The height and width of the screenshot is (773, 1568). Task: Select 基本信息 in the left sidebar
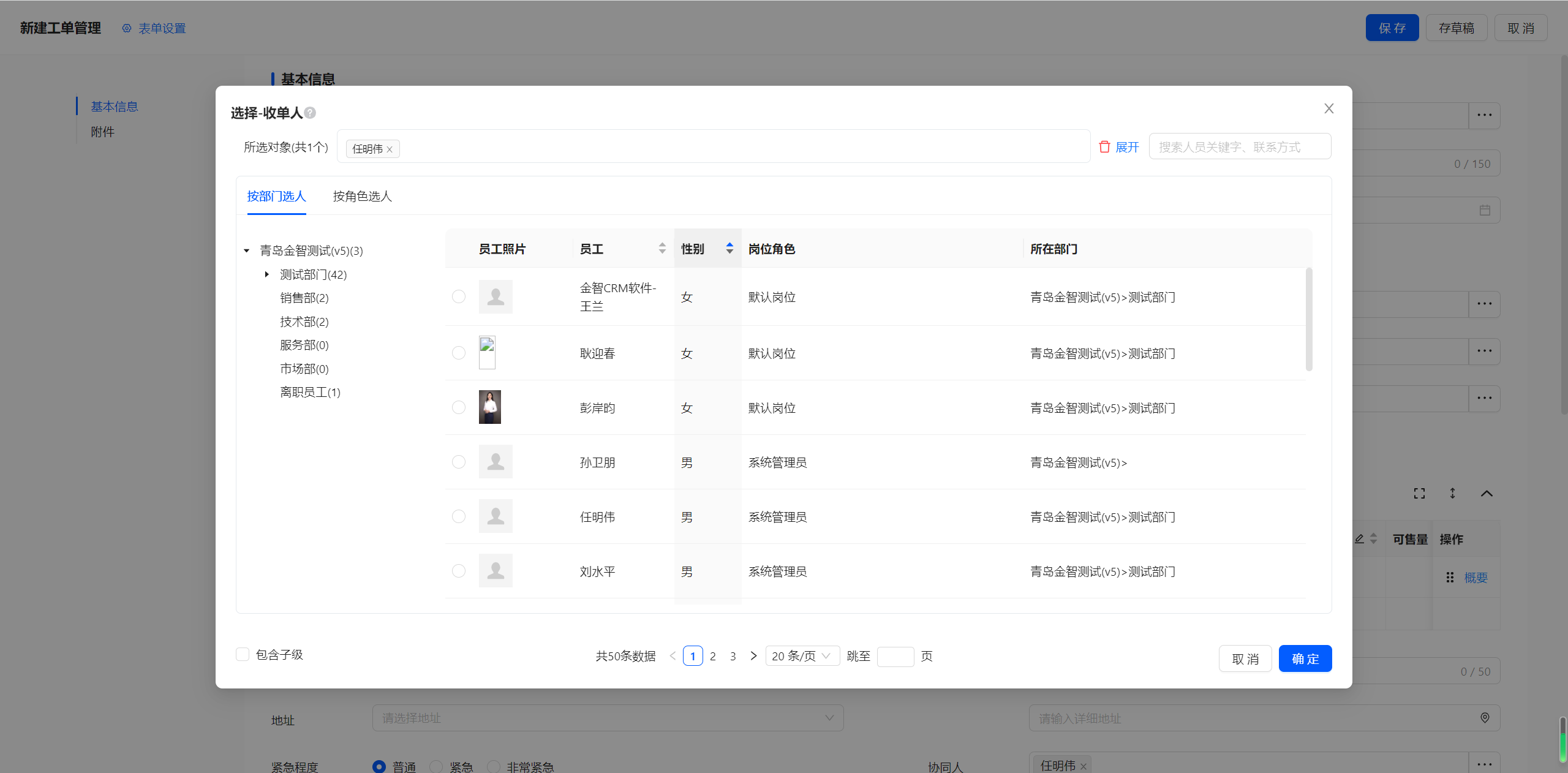point(115,106)
